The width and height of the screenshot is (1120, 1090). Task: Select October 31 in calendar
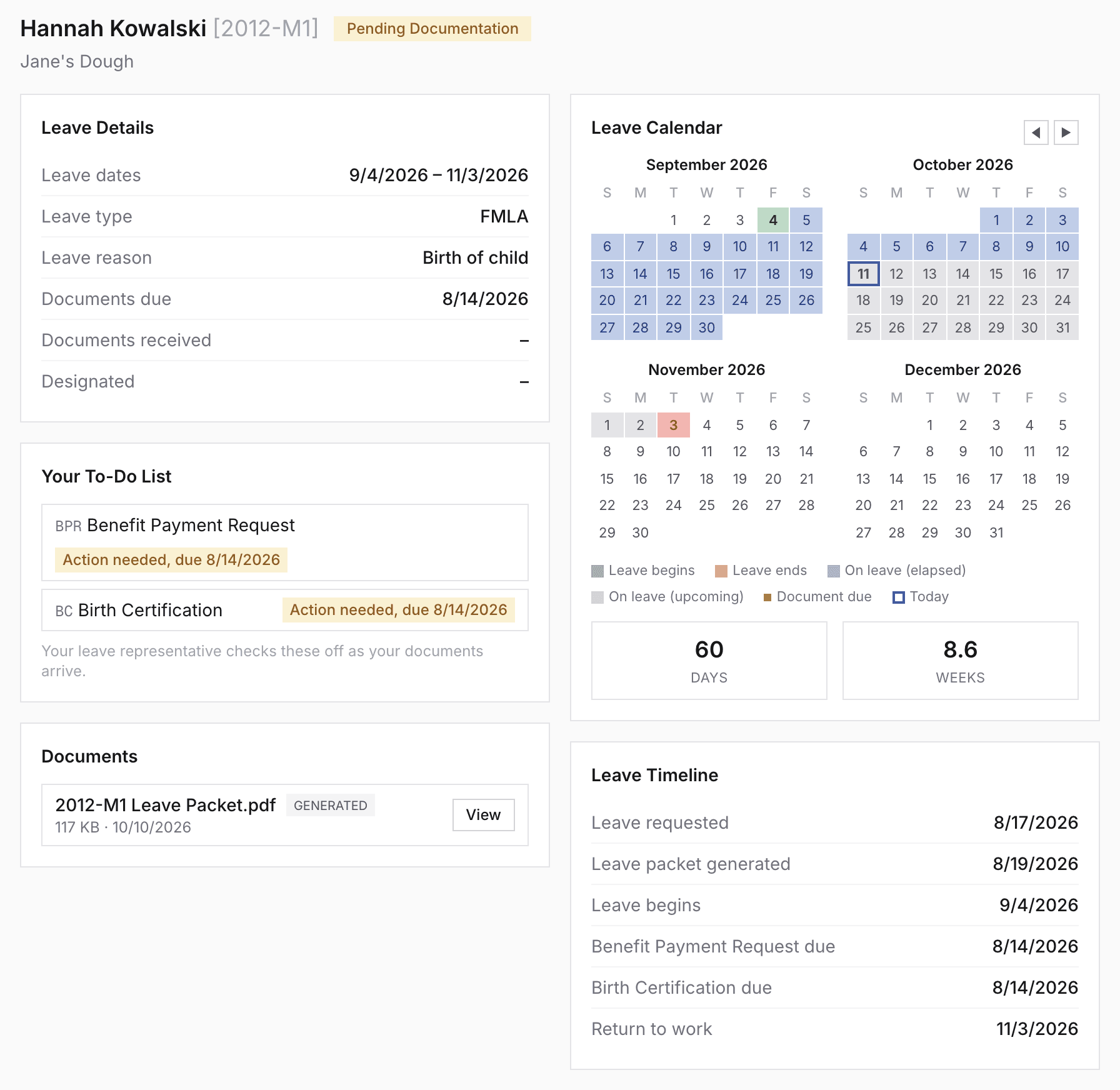click(x=1062, y=327)
